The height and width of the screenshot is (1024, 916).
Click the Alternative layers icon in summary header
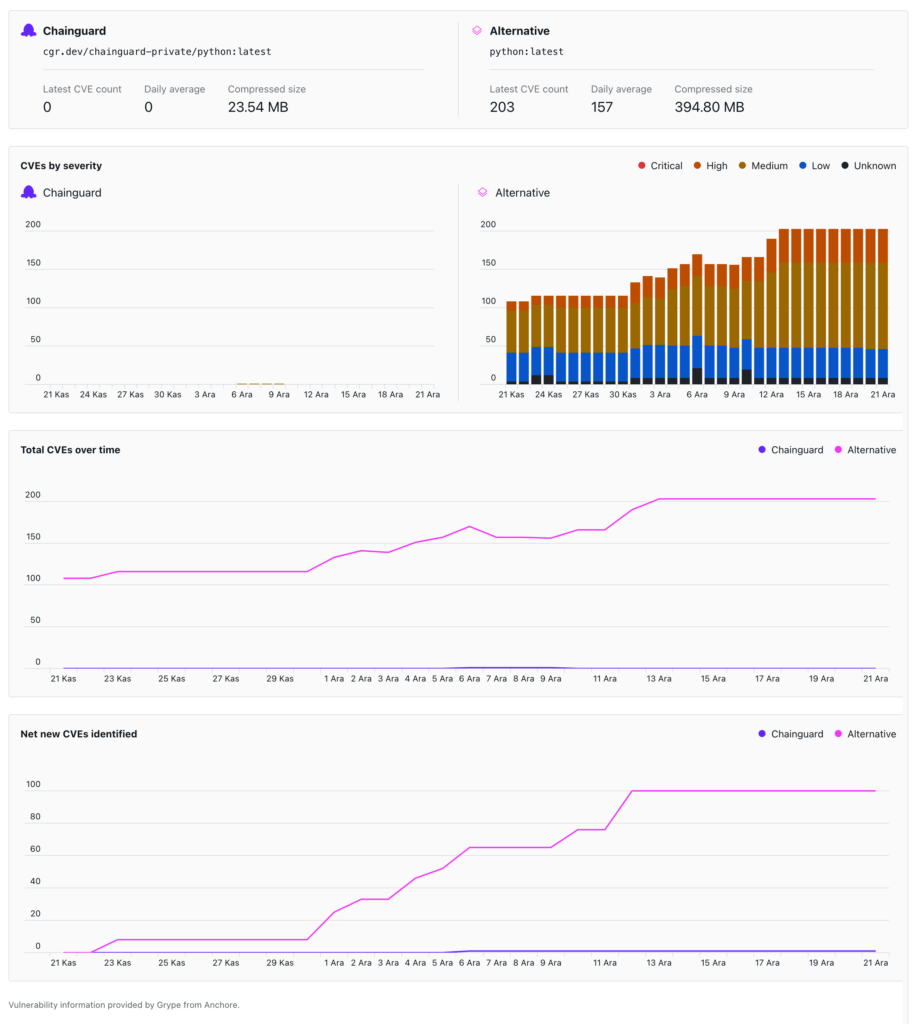click(x=477, y=31)
